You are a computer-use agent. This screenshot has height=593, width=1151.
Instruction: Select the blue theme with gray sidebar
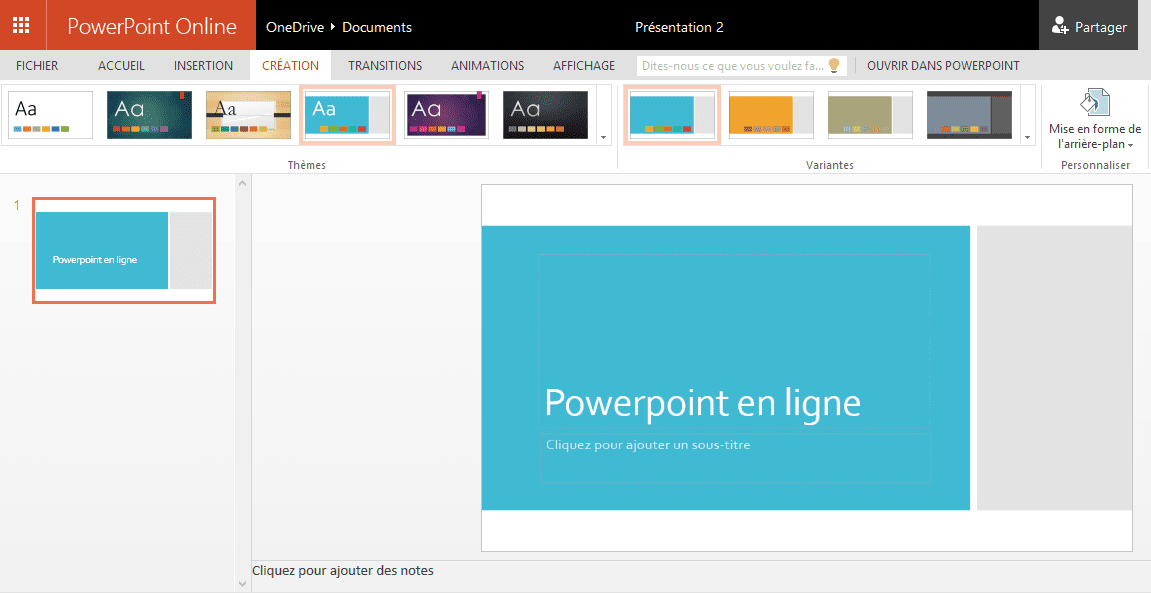(x=347, y=115)
